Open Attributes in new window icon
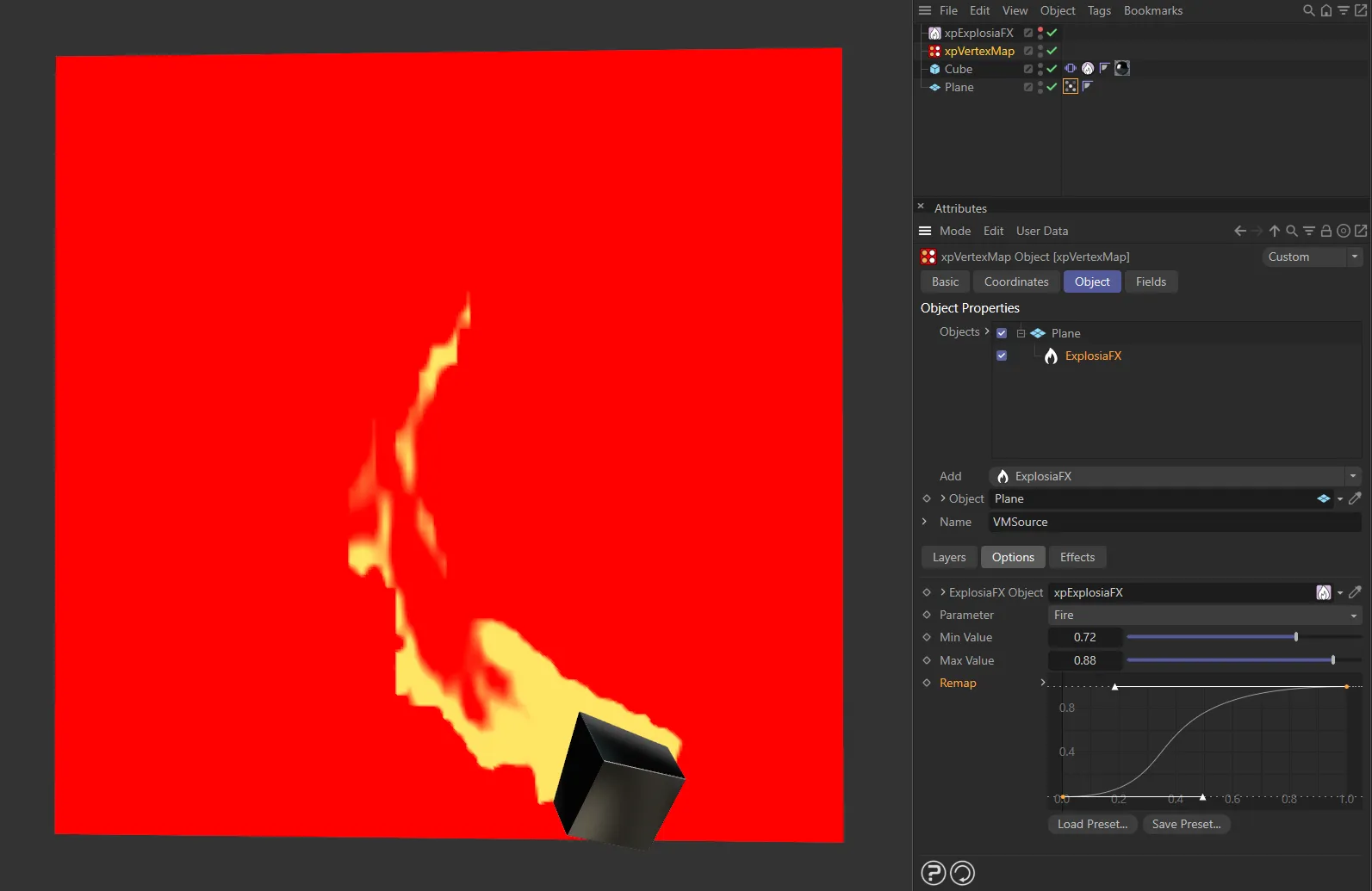Viewport: 1372px width, 891px height. pos(1361,231)
